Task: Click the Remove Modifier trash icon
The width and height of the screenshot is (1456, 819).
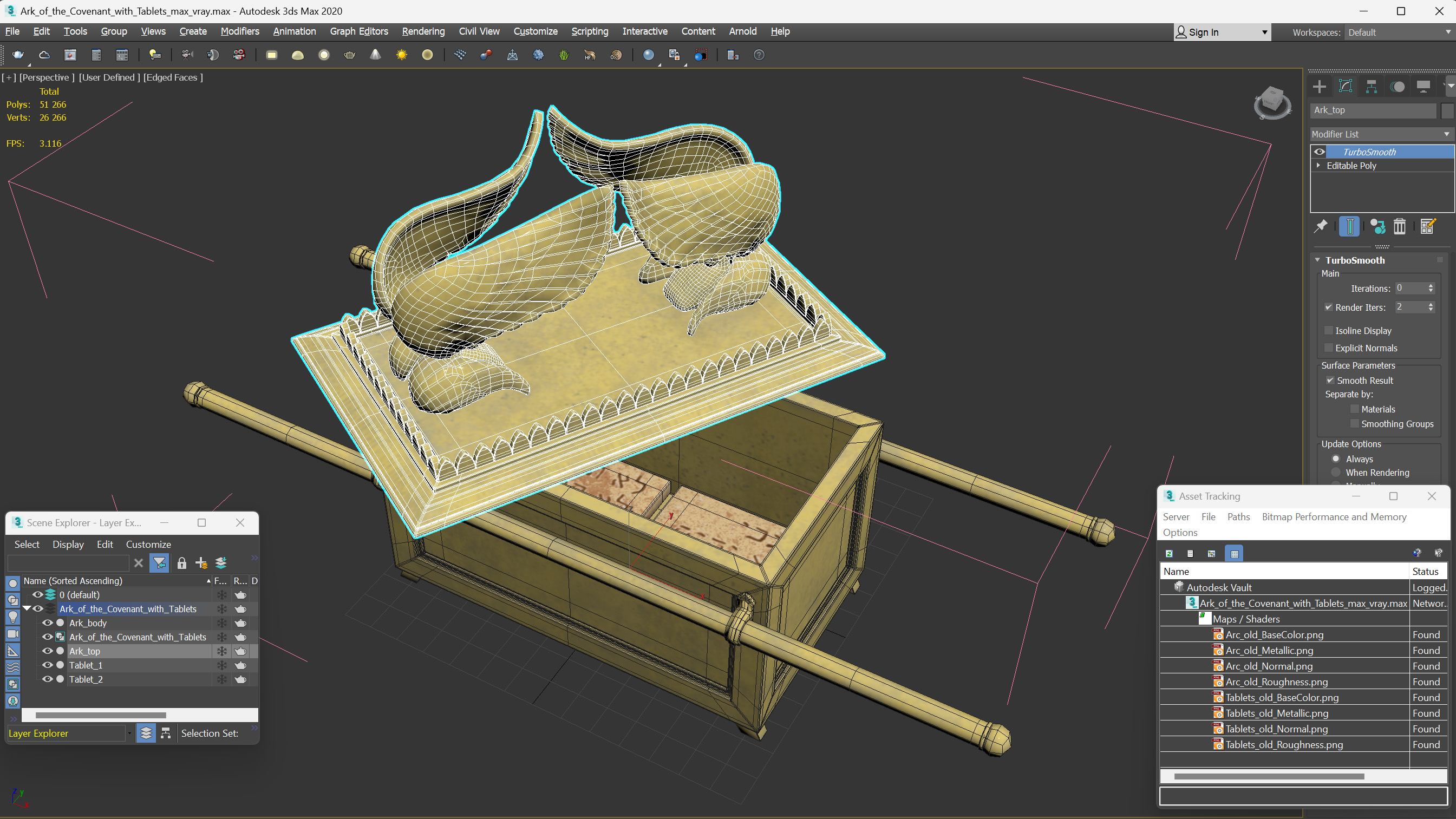Action: [1400, 227]
